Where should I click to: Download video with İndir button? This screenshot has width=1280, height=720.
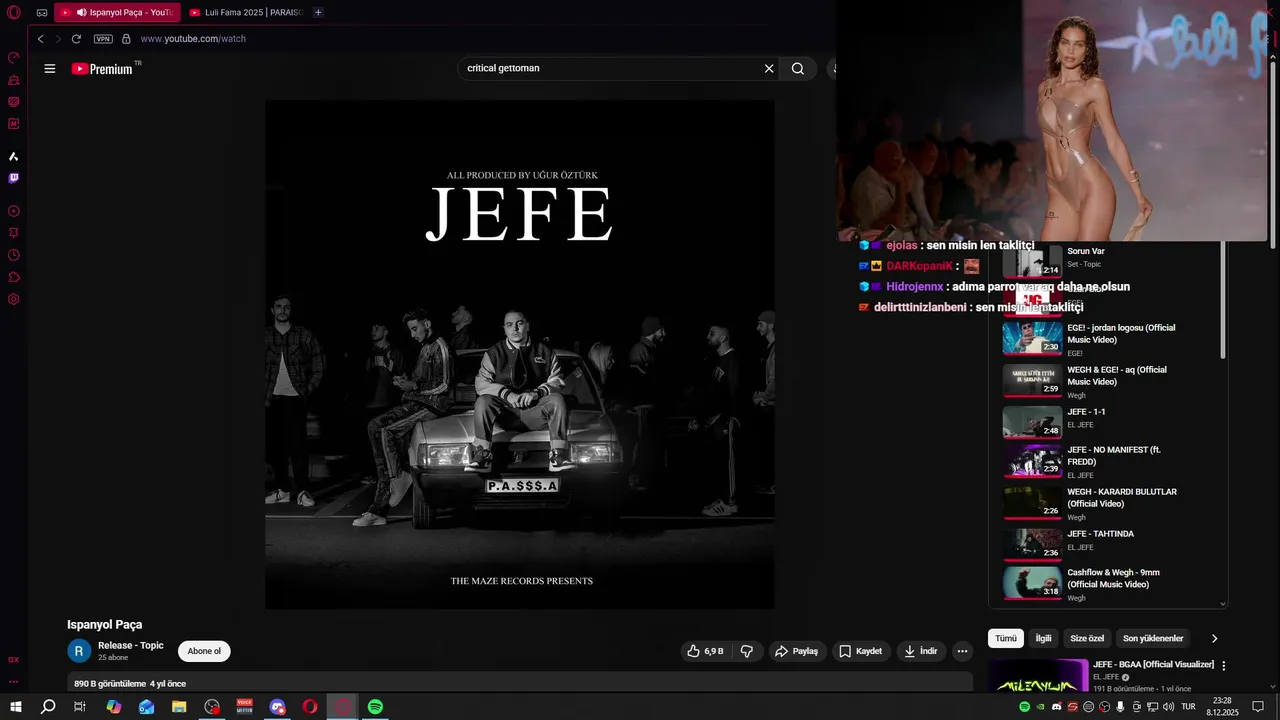(920, 651)
